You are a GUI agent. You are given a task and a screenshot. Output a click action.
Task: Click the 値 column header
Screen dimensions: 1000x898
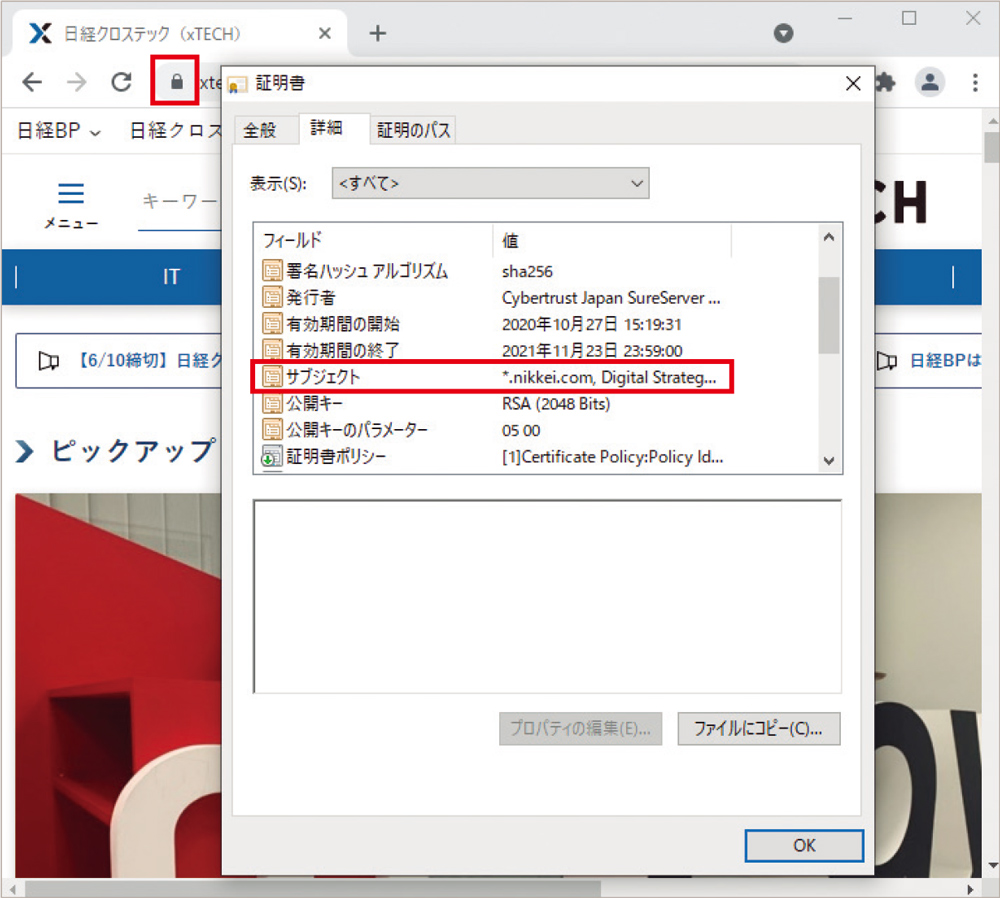(612, 240)
